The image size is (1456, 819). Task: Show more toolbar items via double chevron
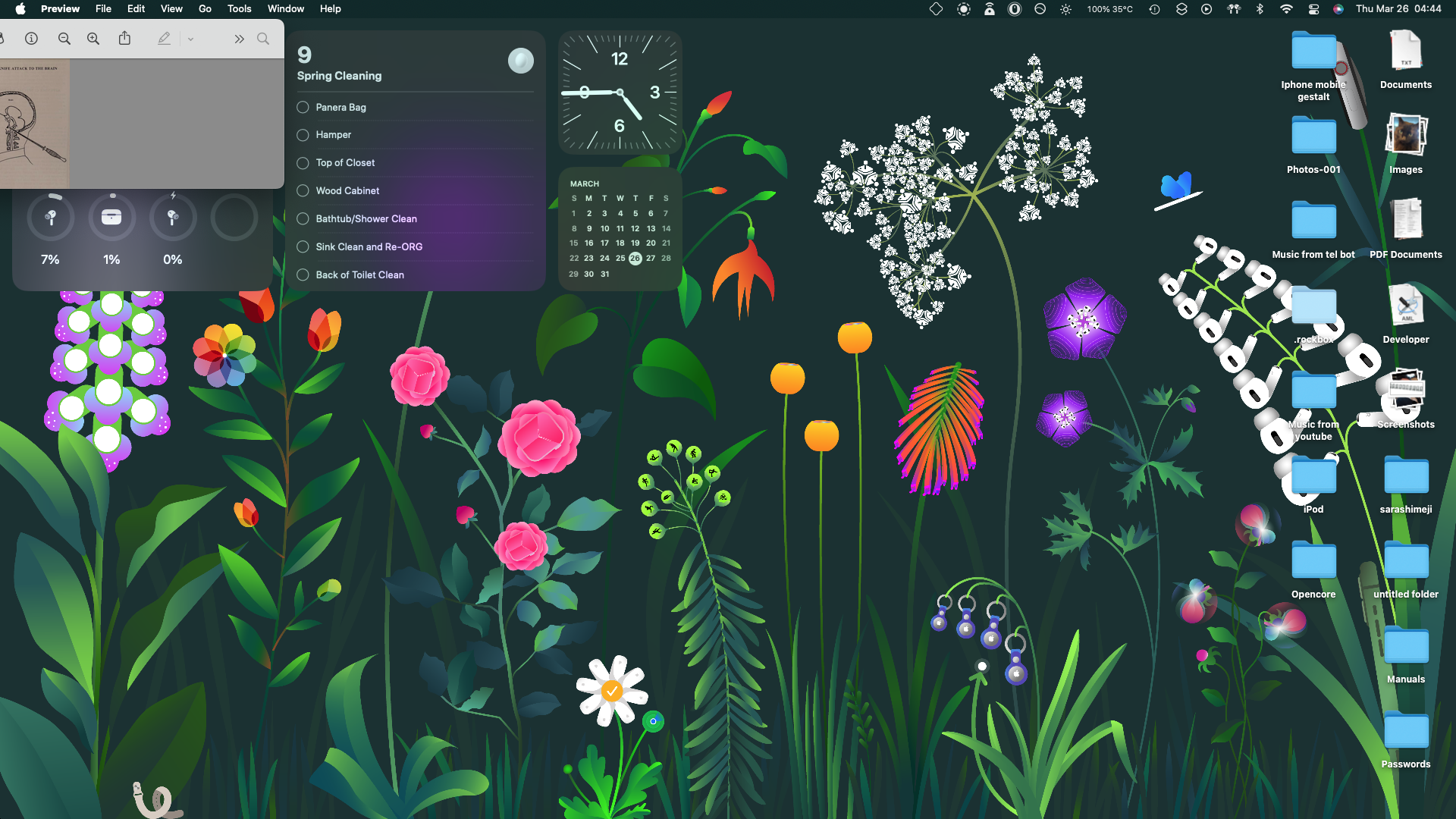click(x=239, y=39)
